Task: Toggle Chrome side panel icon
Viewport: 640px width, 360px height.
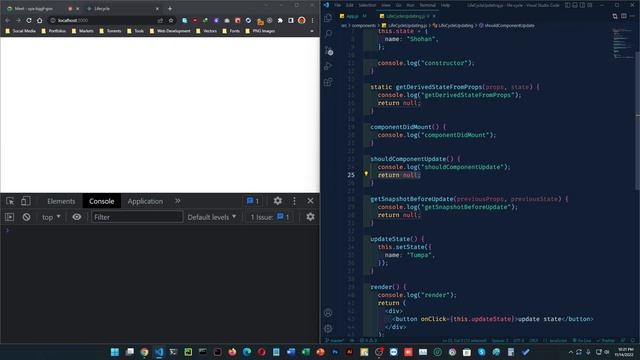Action: click(291, 20)
